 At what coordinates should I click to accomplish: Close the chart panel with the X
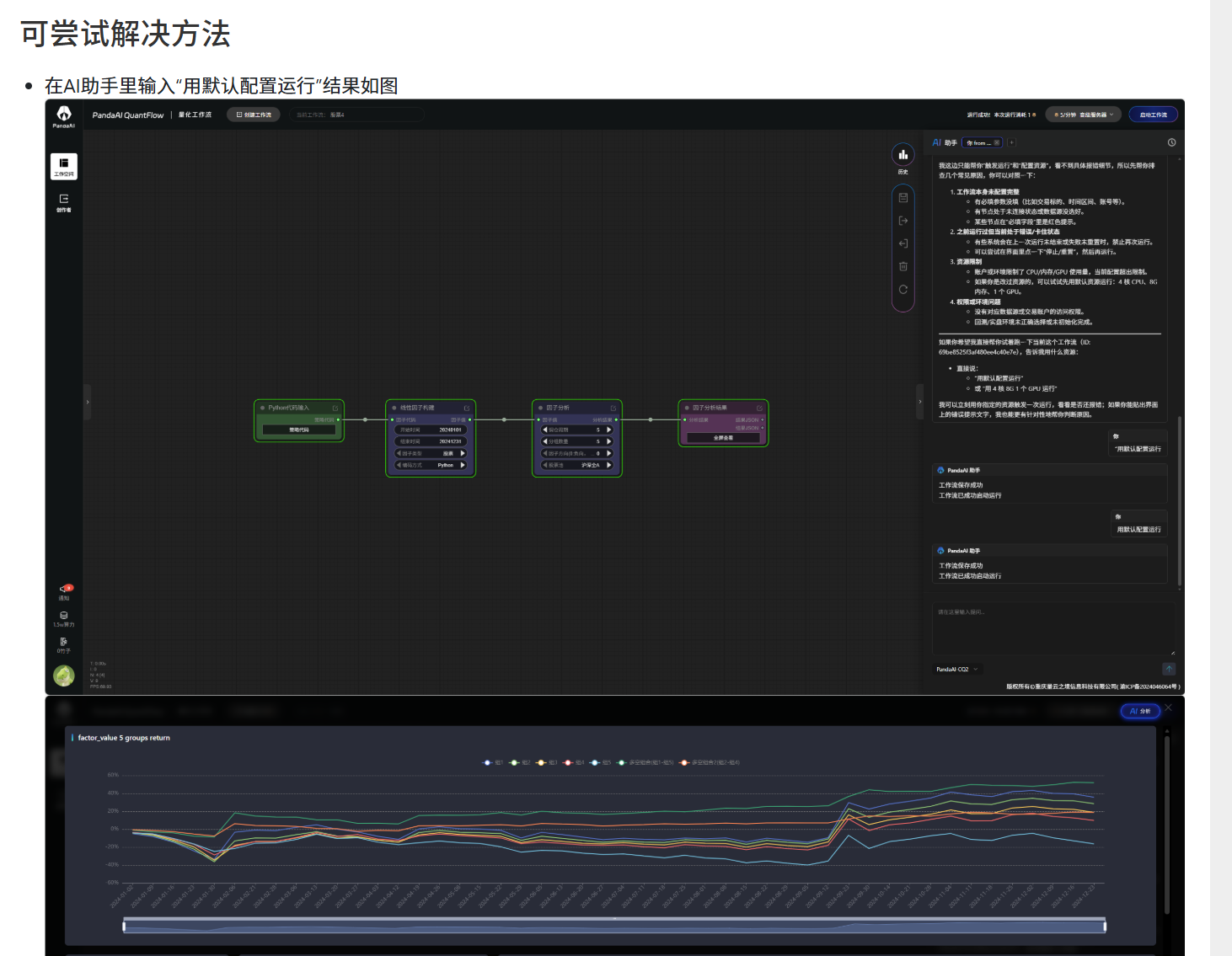pos(1168,708)
